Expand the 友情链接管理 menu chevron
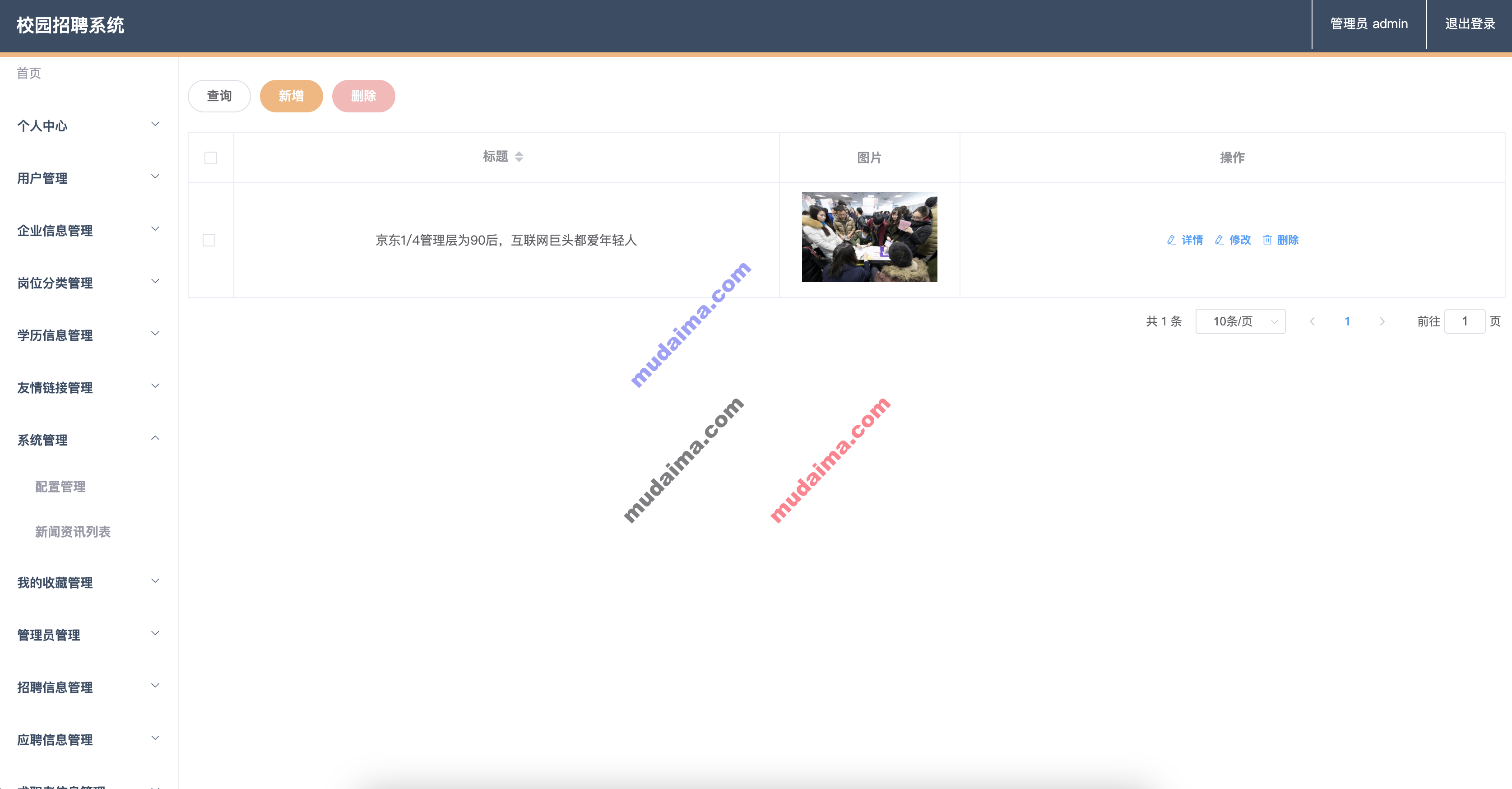 (x=156, y=385)
